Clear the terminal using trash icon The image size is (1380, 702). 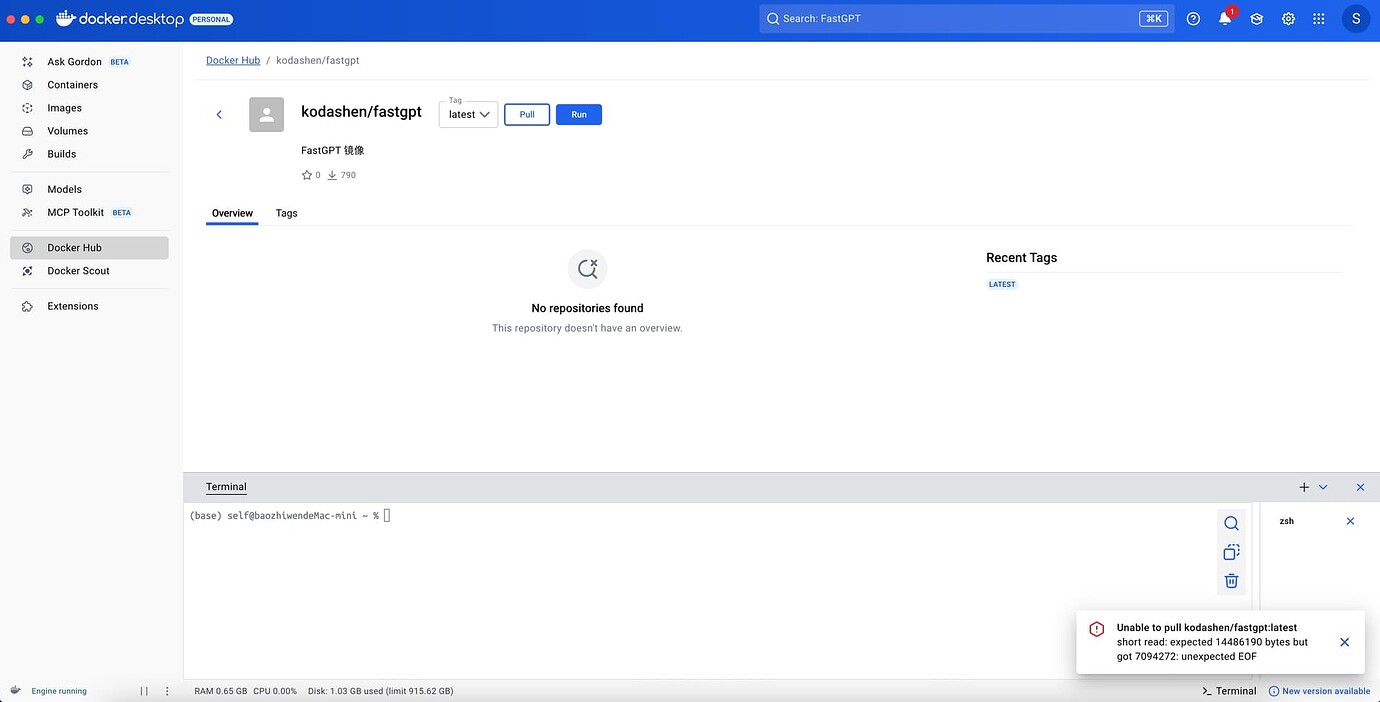[1231, 580]
